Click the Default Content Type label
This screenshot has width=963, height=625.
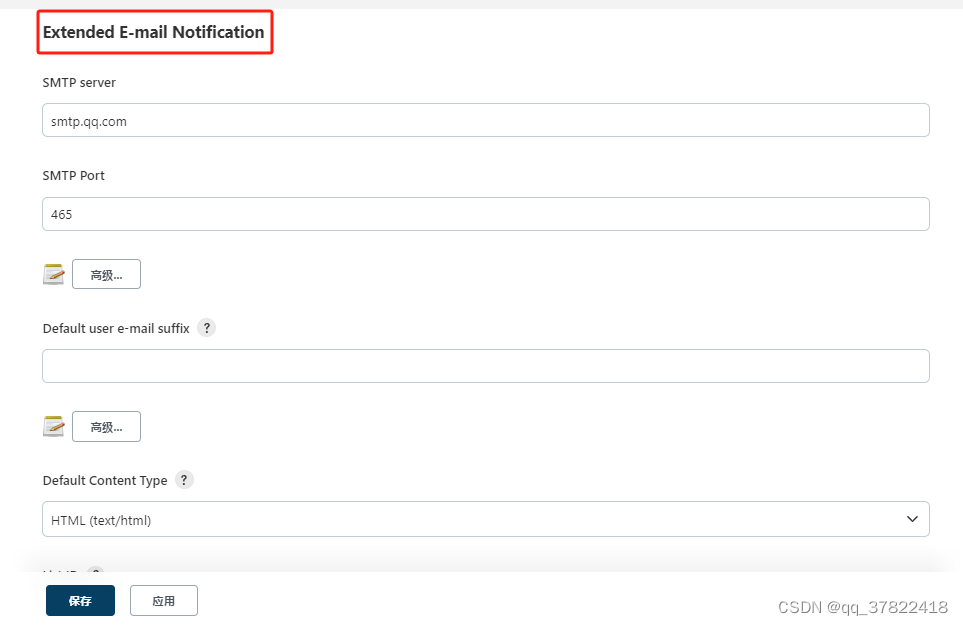[x=105, y=481]
